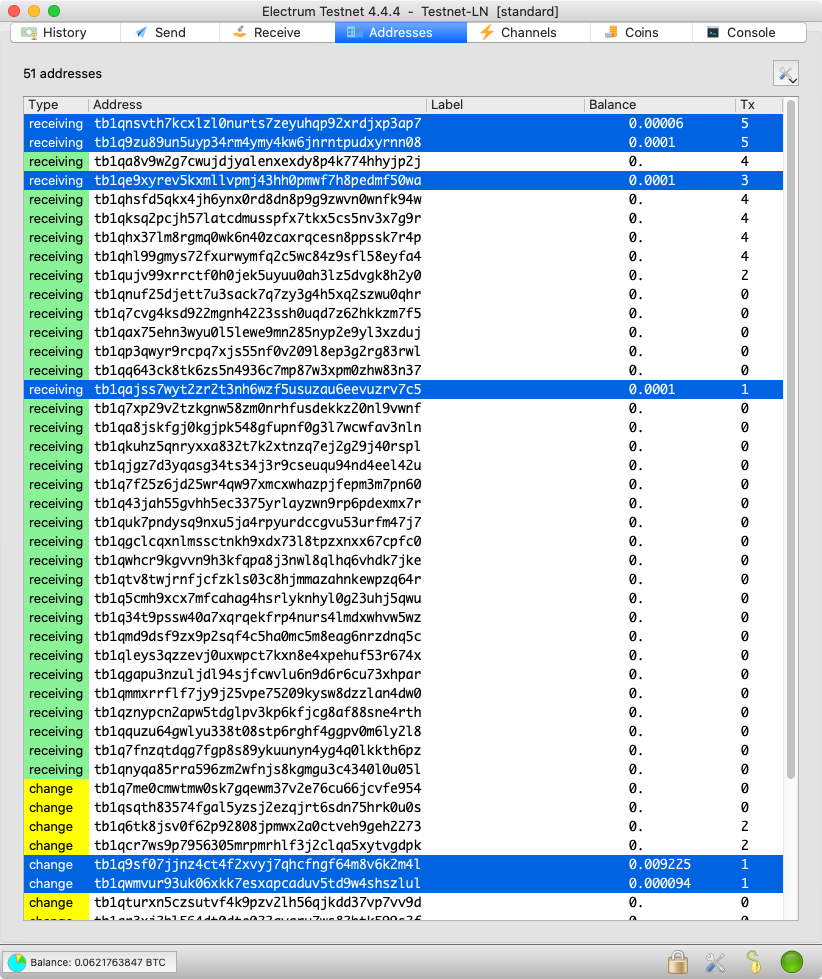The width and height of the screenshot is (822, 979).
Task: Select address tb1qa8jskfgj0kgjpk548gfupnf0g3l7wcwfav3nln
Action: [403, 428]
